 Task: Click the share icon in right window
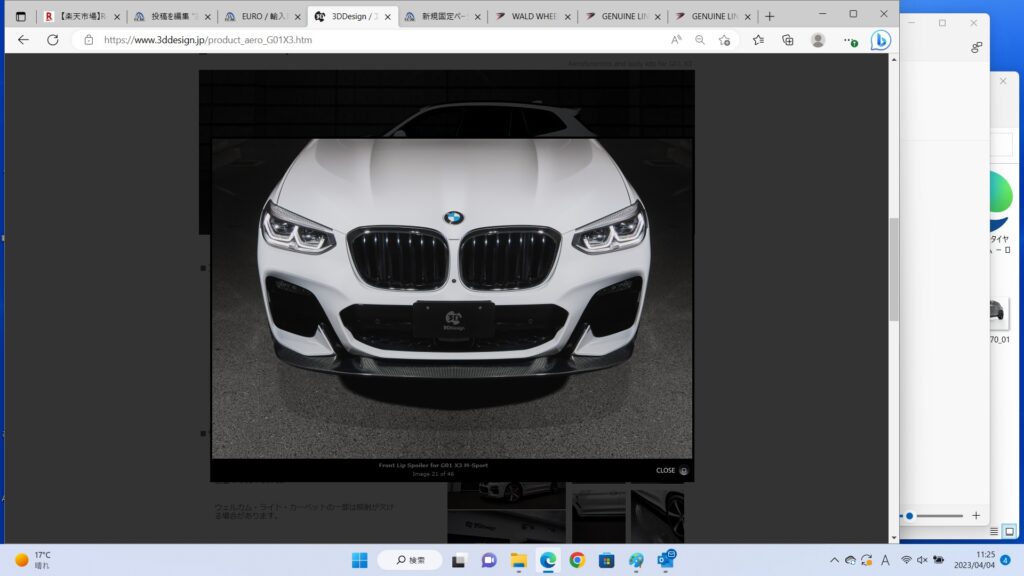click(x=976, y=48)
